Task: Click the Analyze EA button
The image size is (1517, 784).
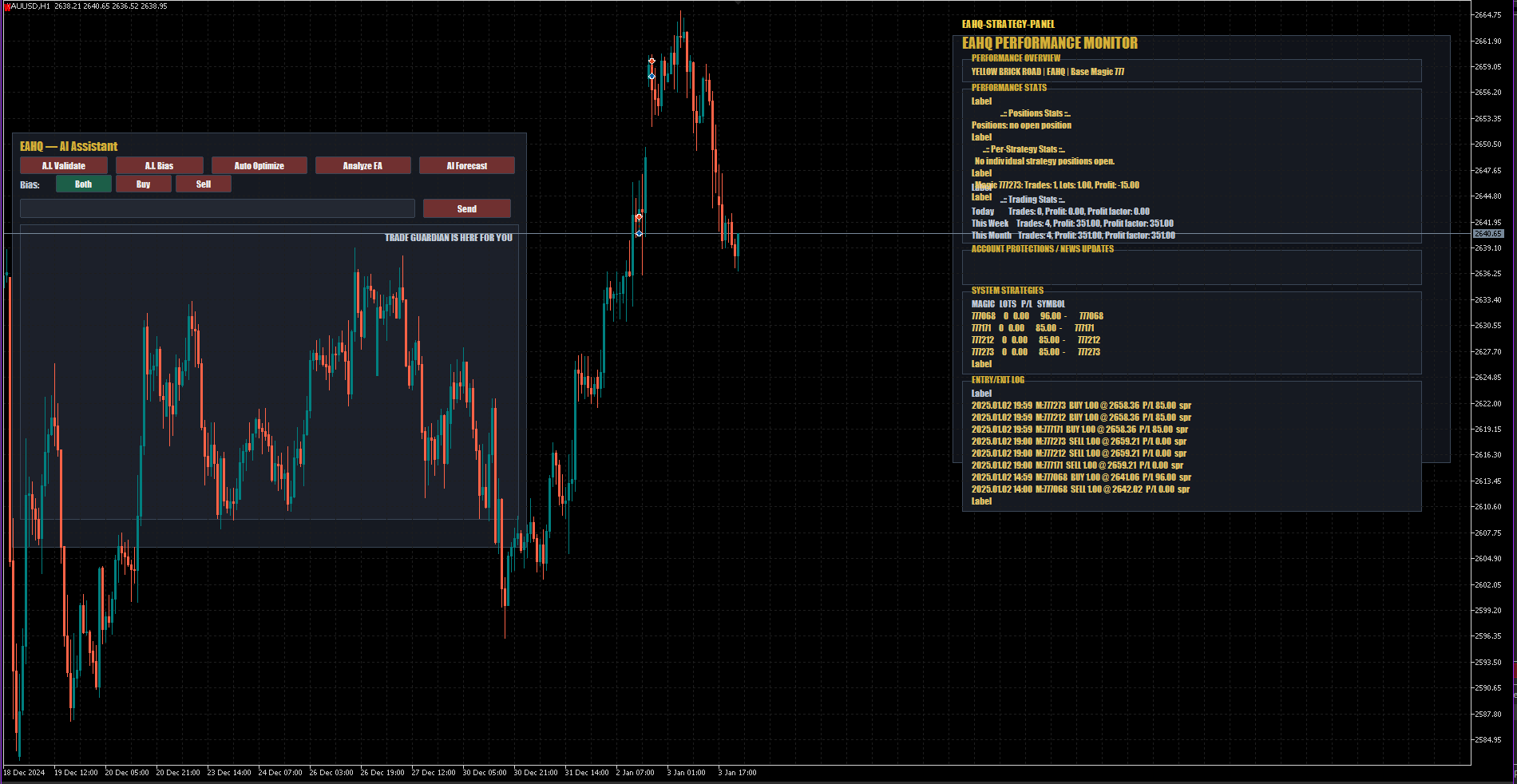Action: (362, 165)
